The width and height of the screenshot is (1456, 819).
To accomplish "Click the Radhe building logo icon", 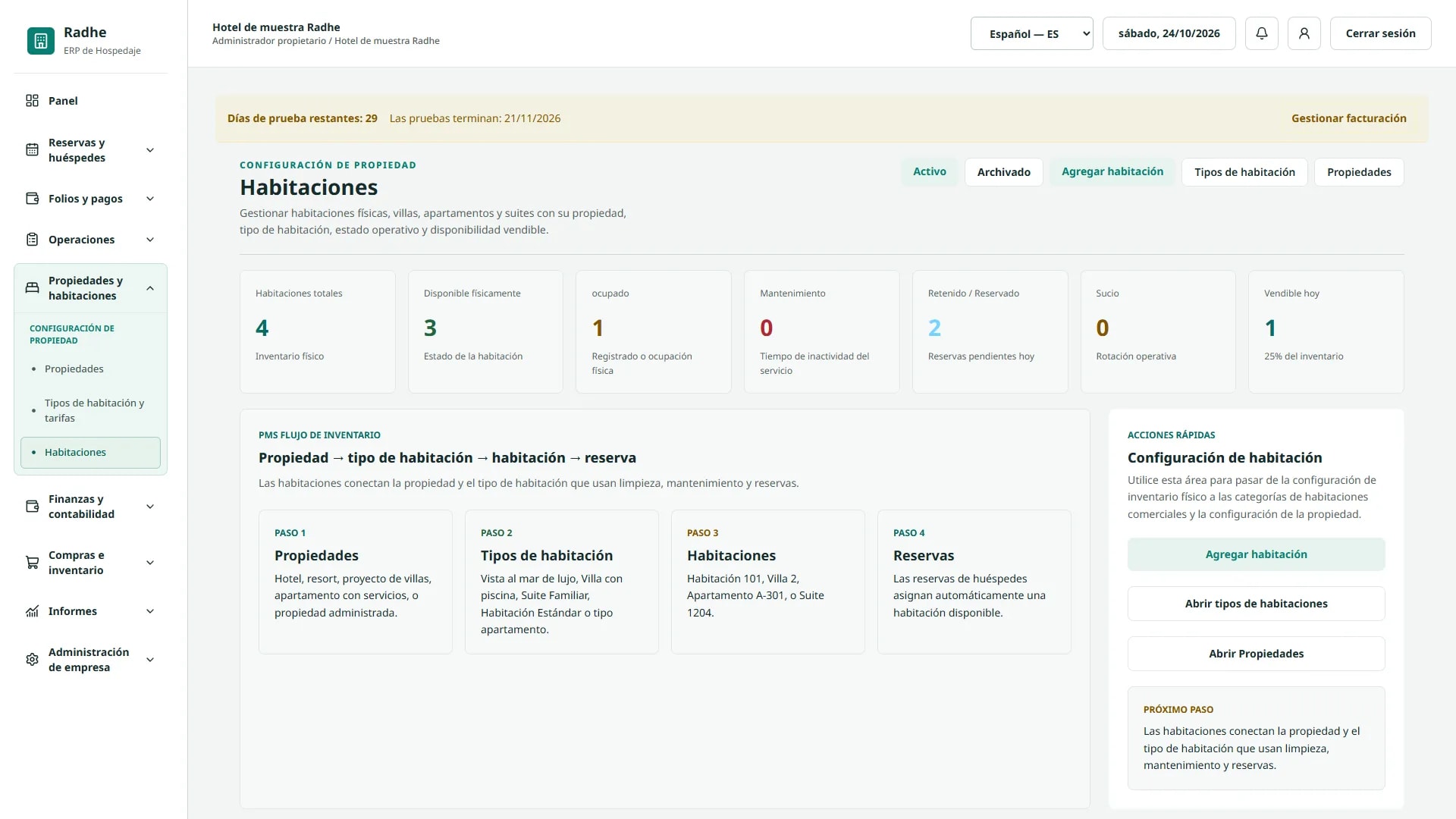I will 41,41.
